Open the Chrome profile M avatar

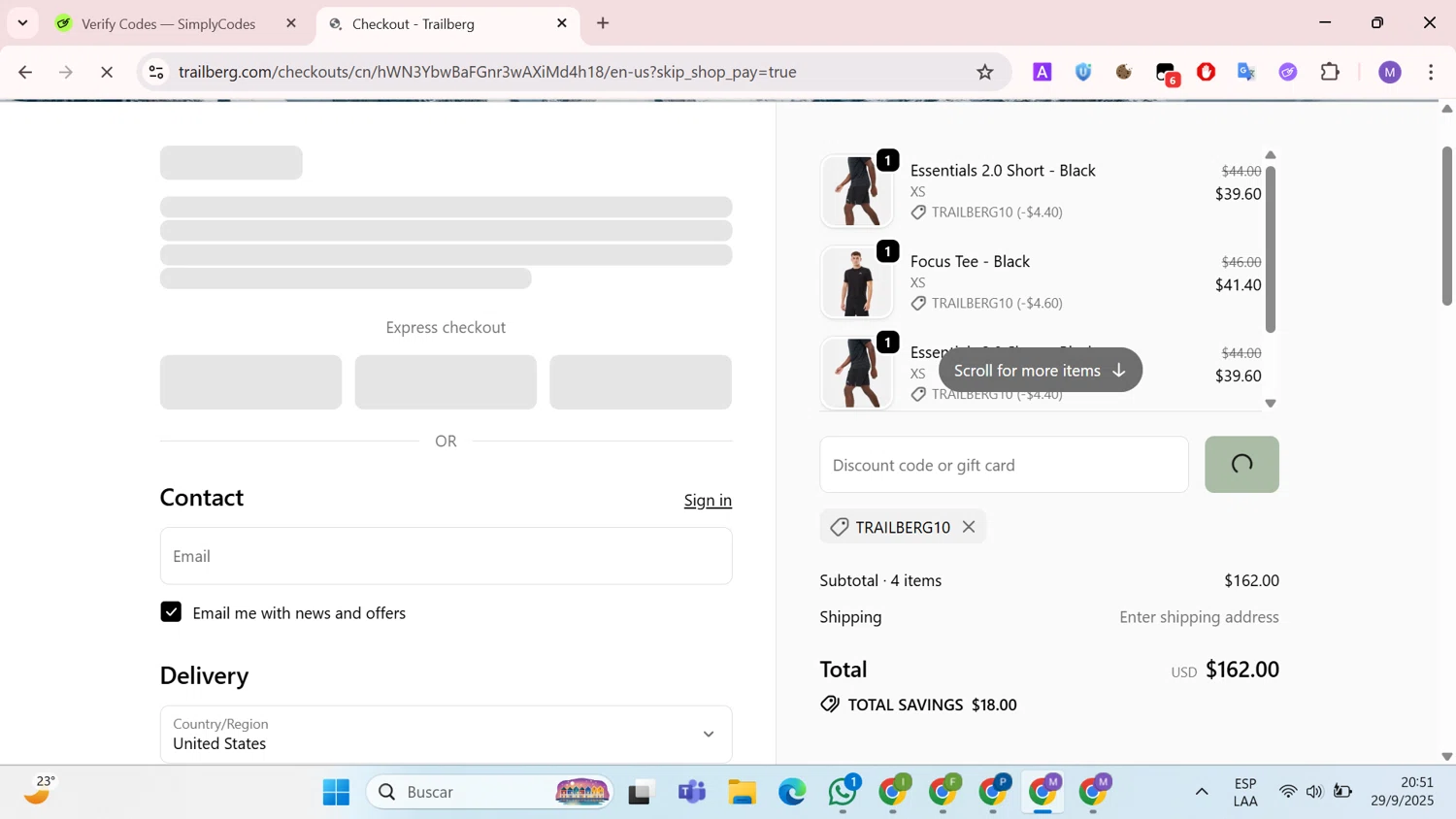click(x=1390, y=72)
